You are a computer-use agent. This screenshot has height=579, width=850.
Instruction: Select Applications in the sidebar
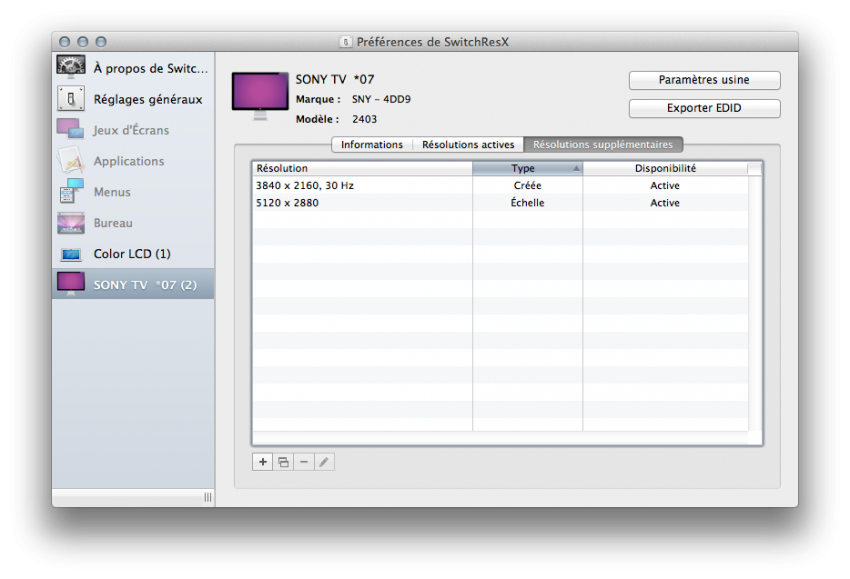click(133, 160)
